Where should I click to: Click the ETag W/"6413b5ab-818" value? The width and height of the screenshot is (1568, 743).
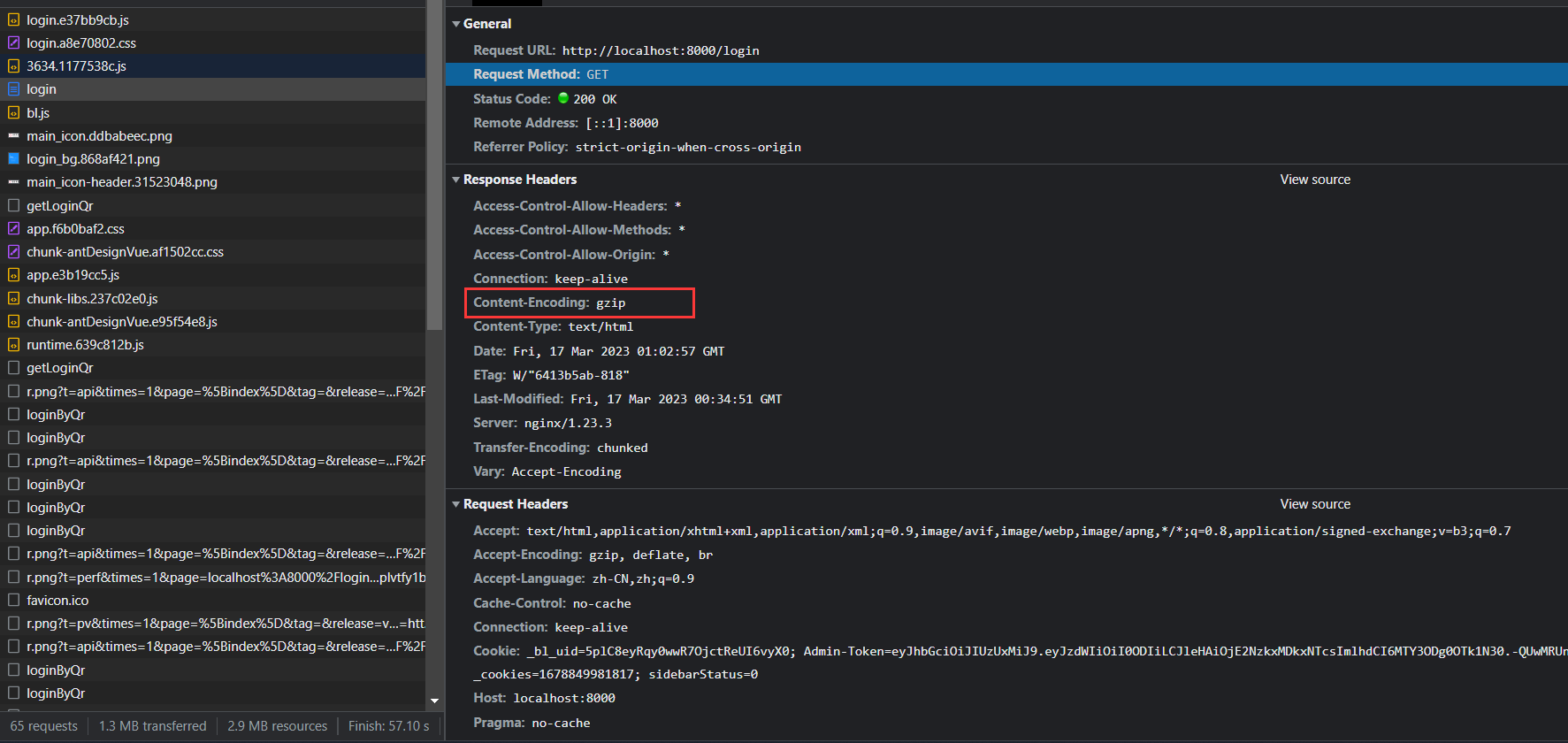click(x=571, y=375)
